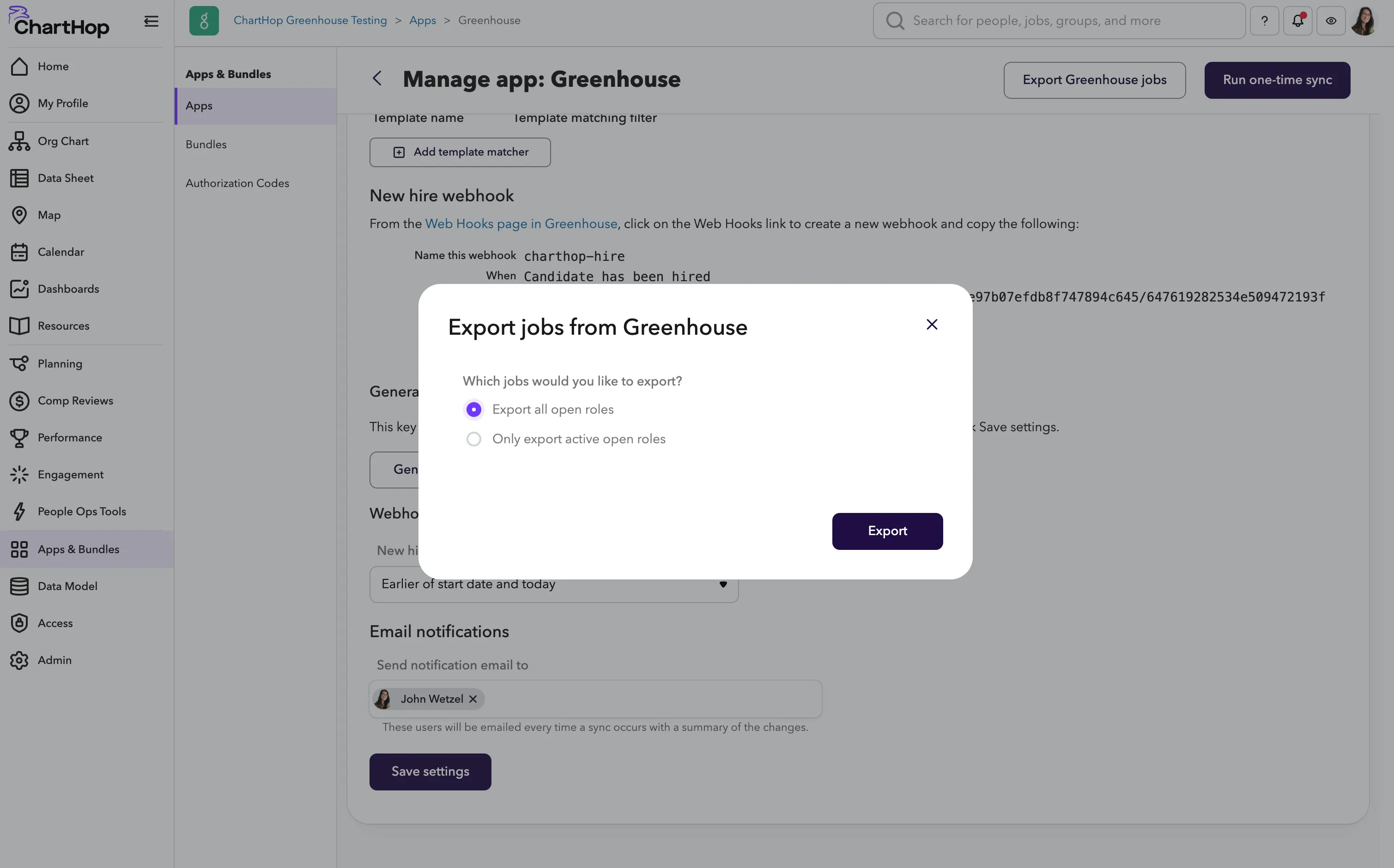This screenshot has height=868, width=1394.
Task: Click the People Ops Tools lightning icon
Action: coord(19,512)
